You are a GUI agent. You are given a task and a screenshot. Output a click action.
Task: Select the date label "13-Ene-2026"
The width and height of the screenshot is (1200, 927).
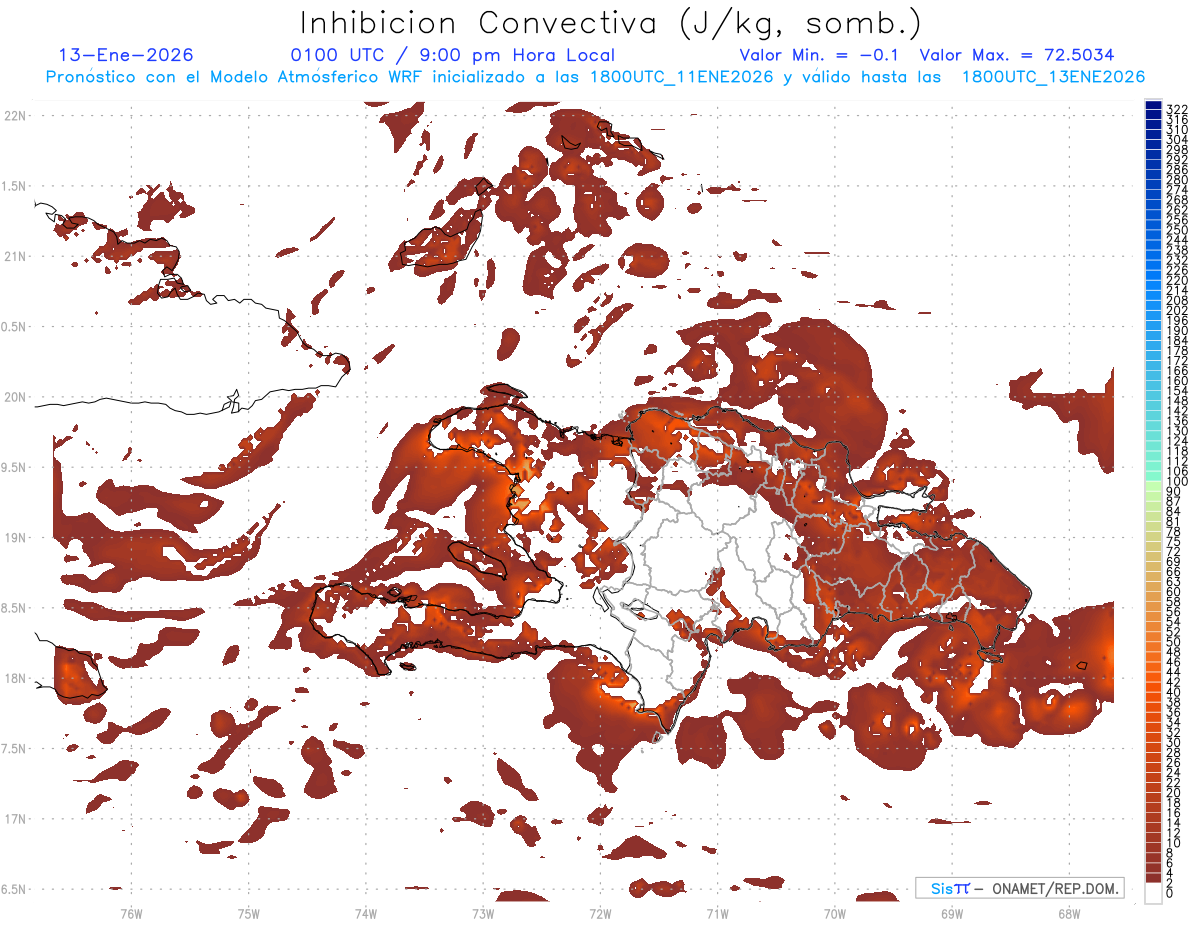point(126,55)
